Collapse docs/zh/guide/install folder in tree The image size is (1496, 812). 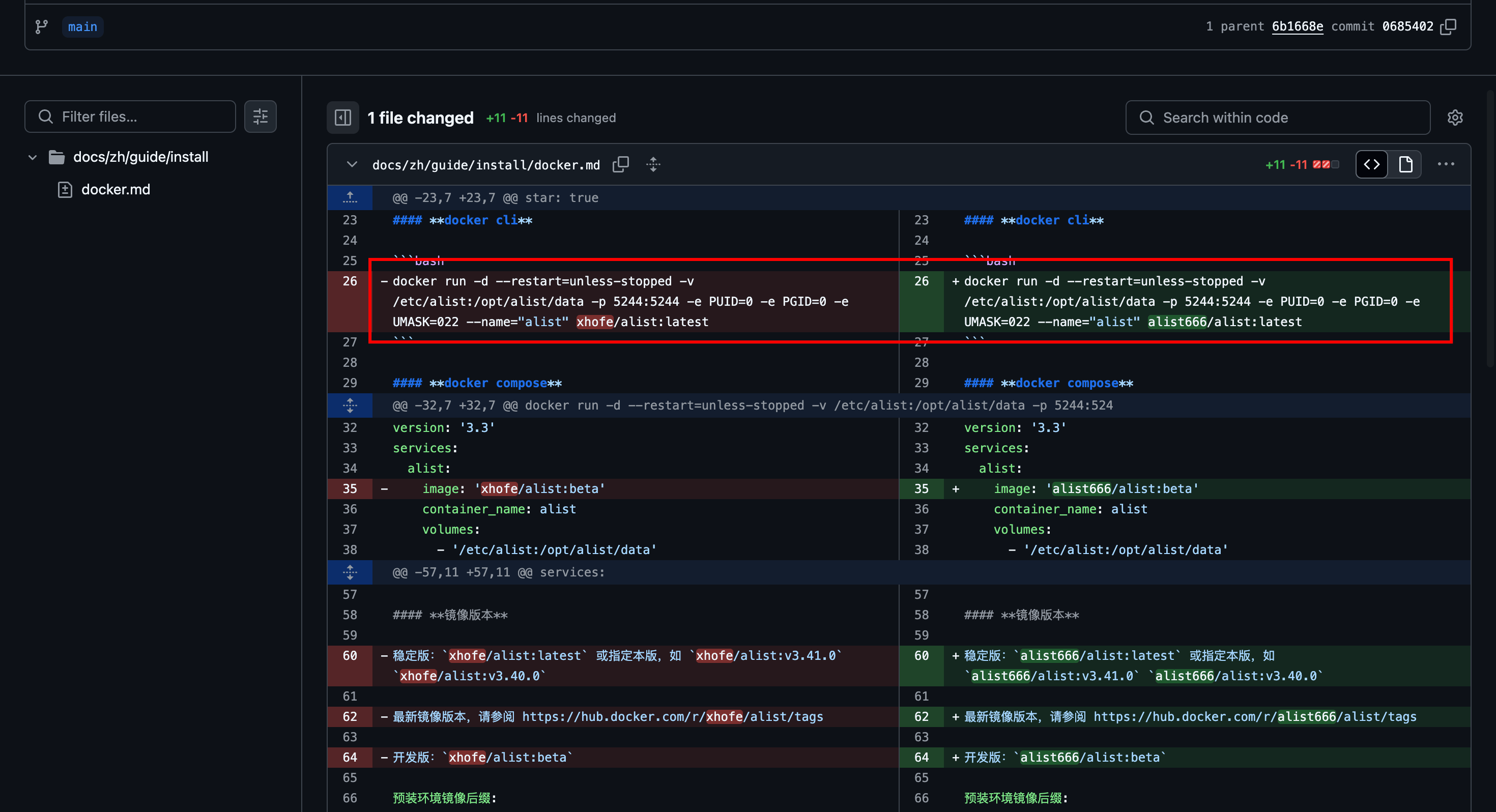tap(33, 157)
